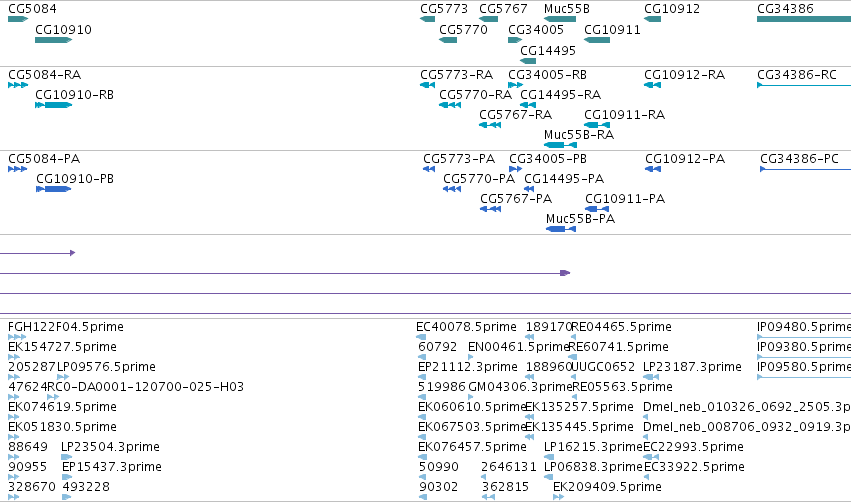Screen dimensions: 851x502
Task: Click transcript CG5767-RA
Action: tap(516, 115)
